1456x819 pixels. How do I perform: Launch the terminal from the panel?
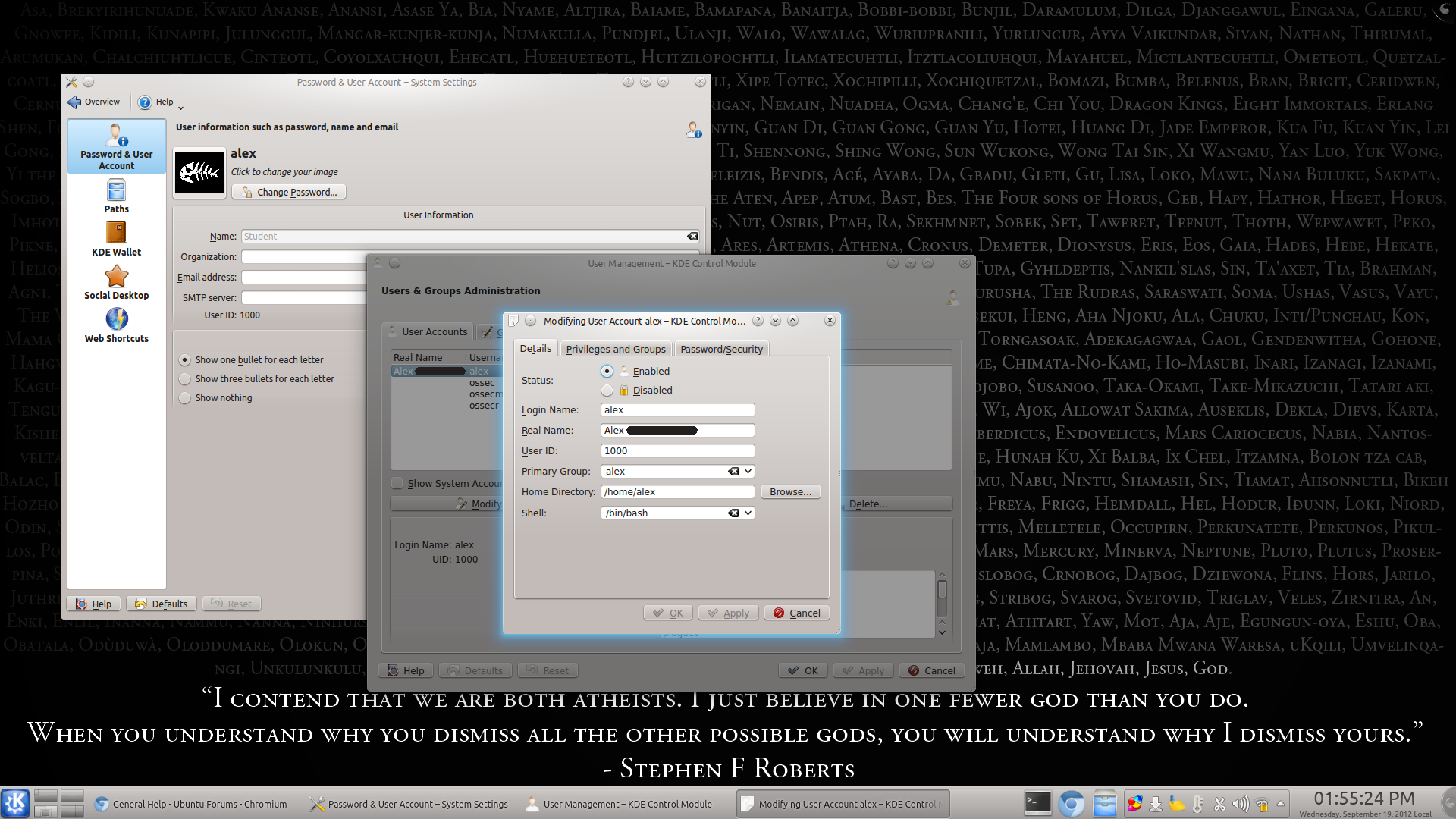1037,803
